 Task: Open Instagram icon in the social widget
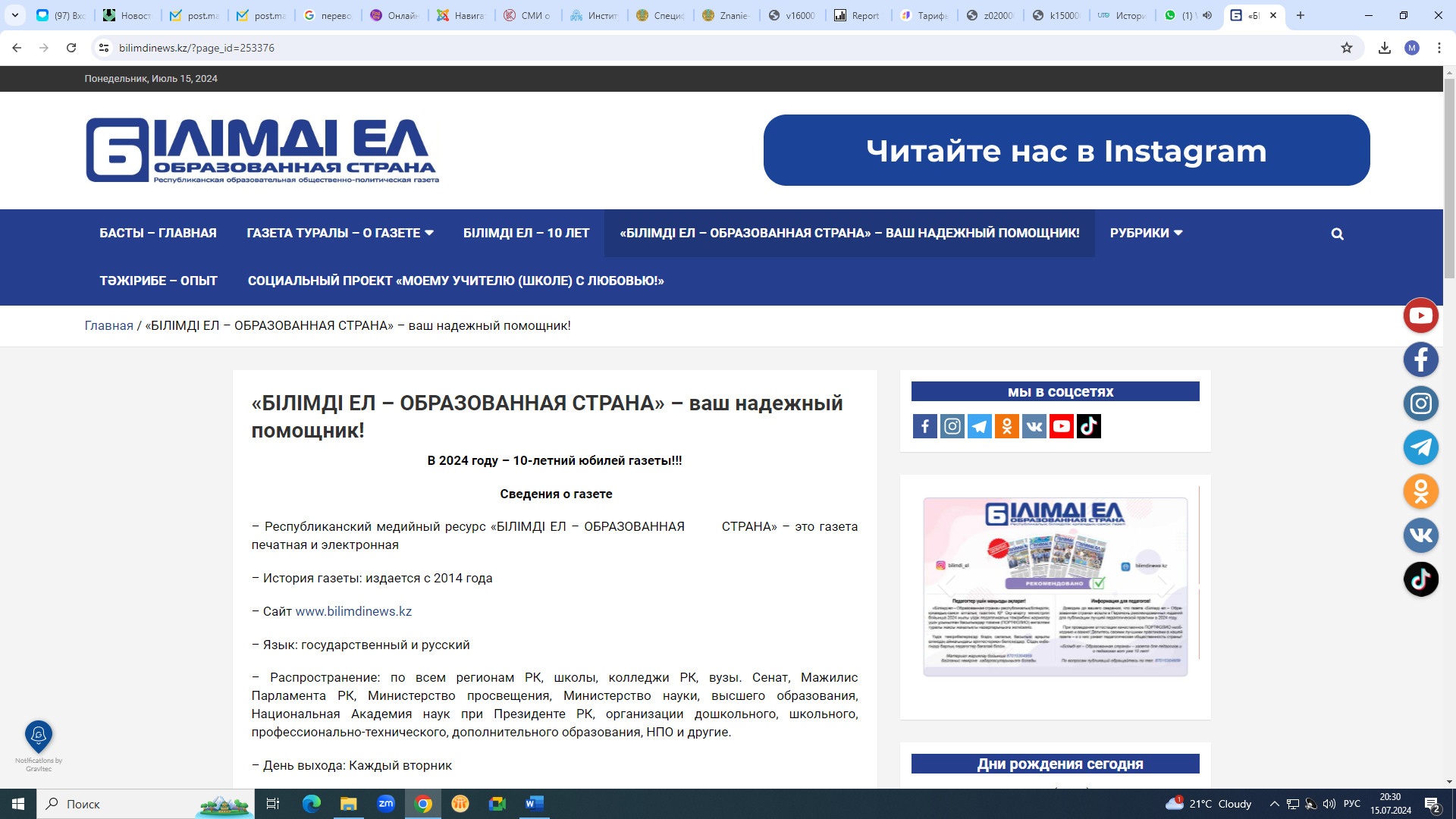[x=952, y=426]
